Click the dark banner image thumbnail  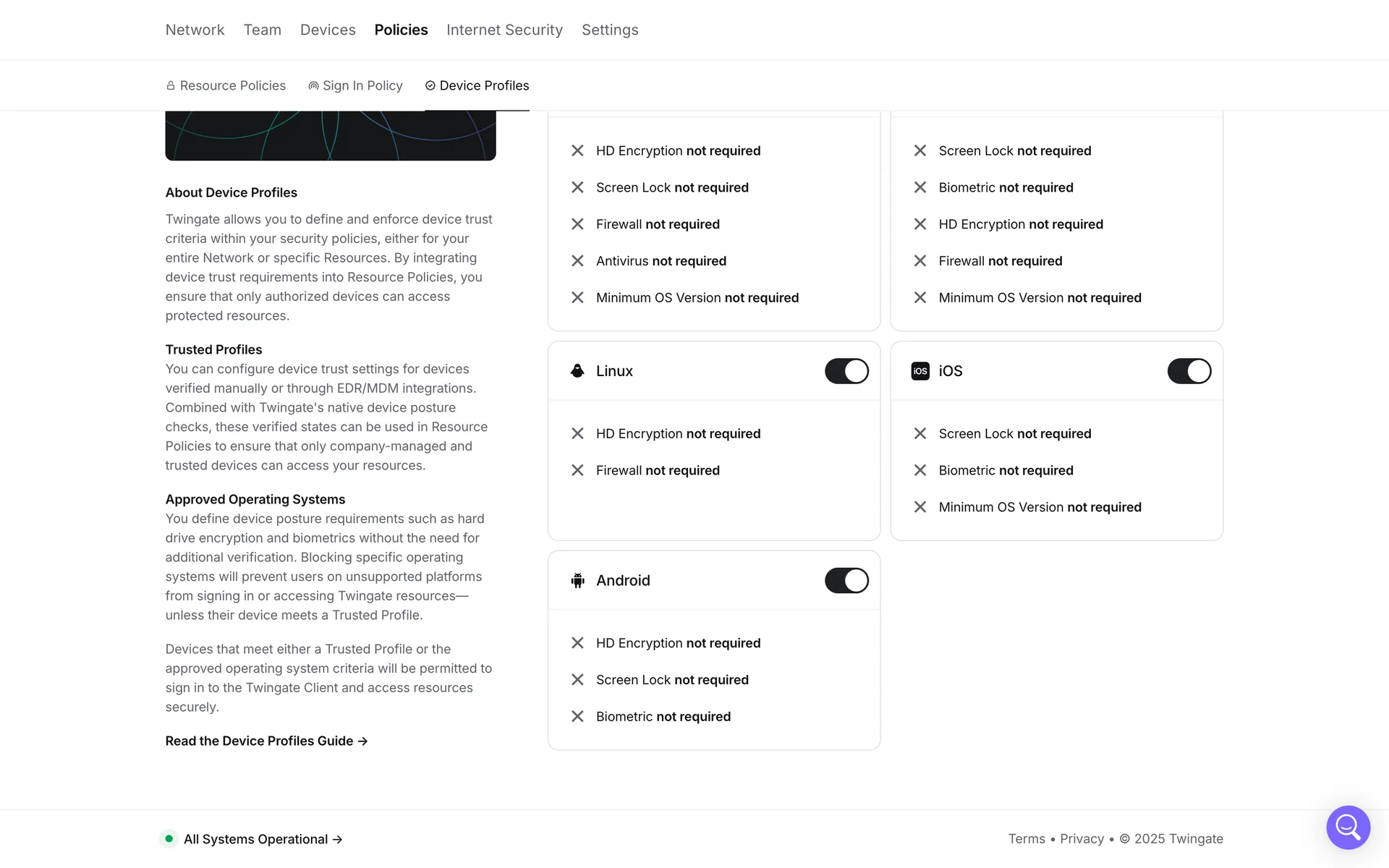(x=331, y=136)
